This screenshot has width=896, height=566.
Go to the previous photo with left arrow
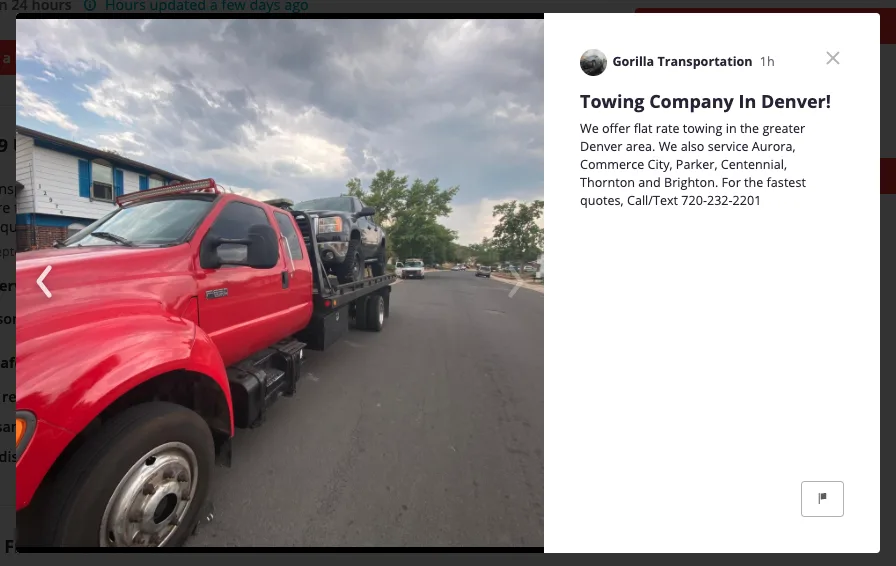tap(44, 282)
